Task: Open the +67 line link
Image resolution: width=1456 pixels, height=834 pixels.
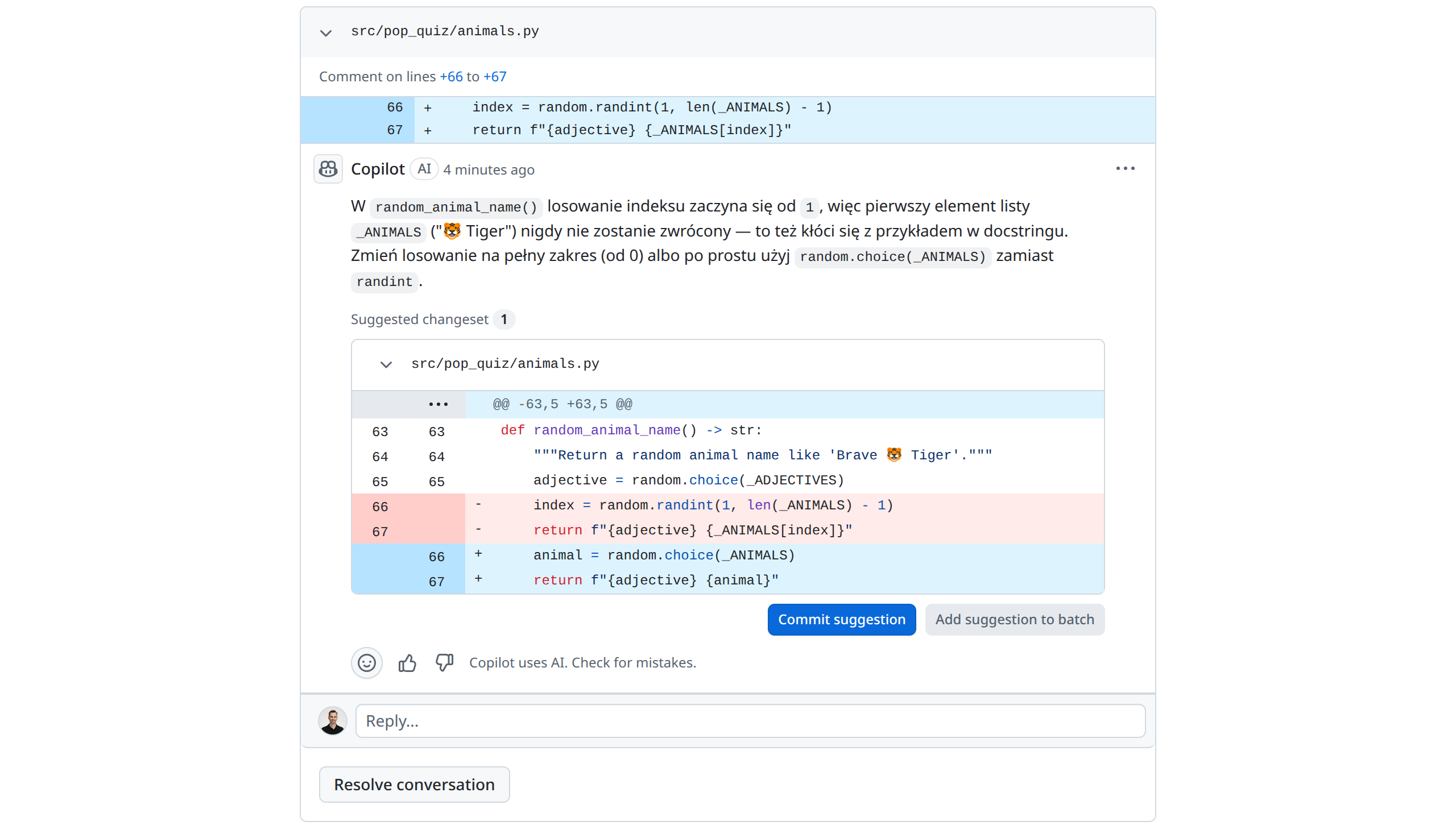Action: [x=494, y=77]
